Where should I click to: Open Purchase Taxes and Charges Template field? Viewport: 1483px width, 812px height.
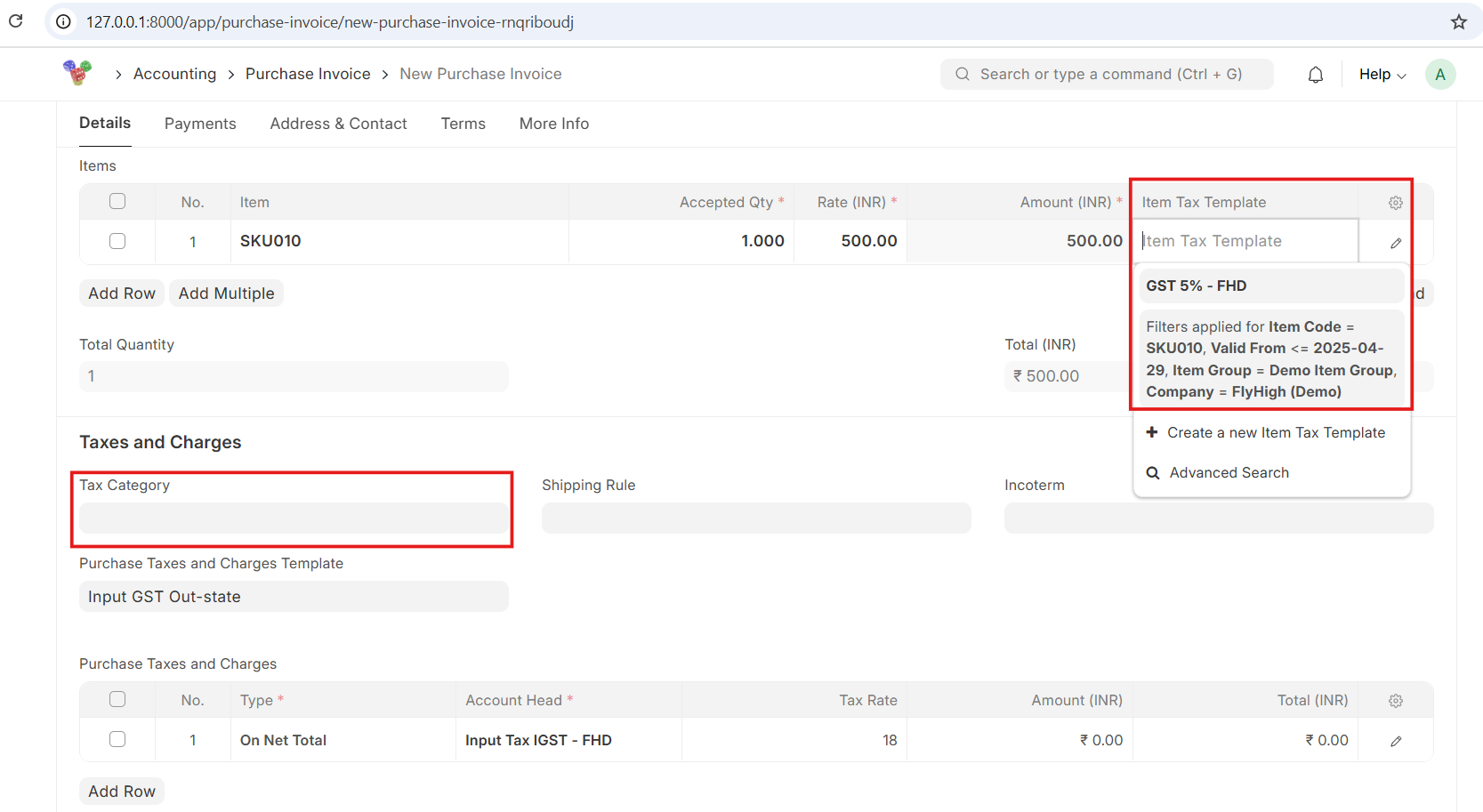(294, 596)
